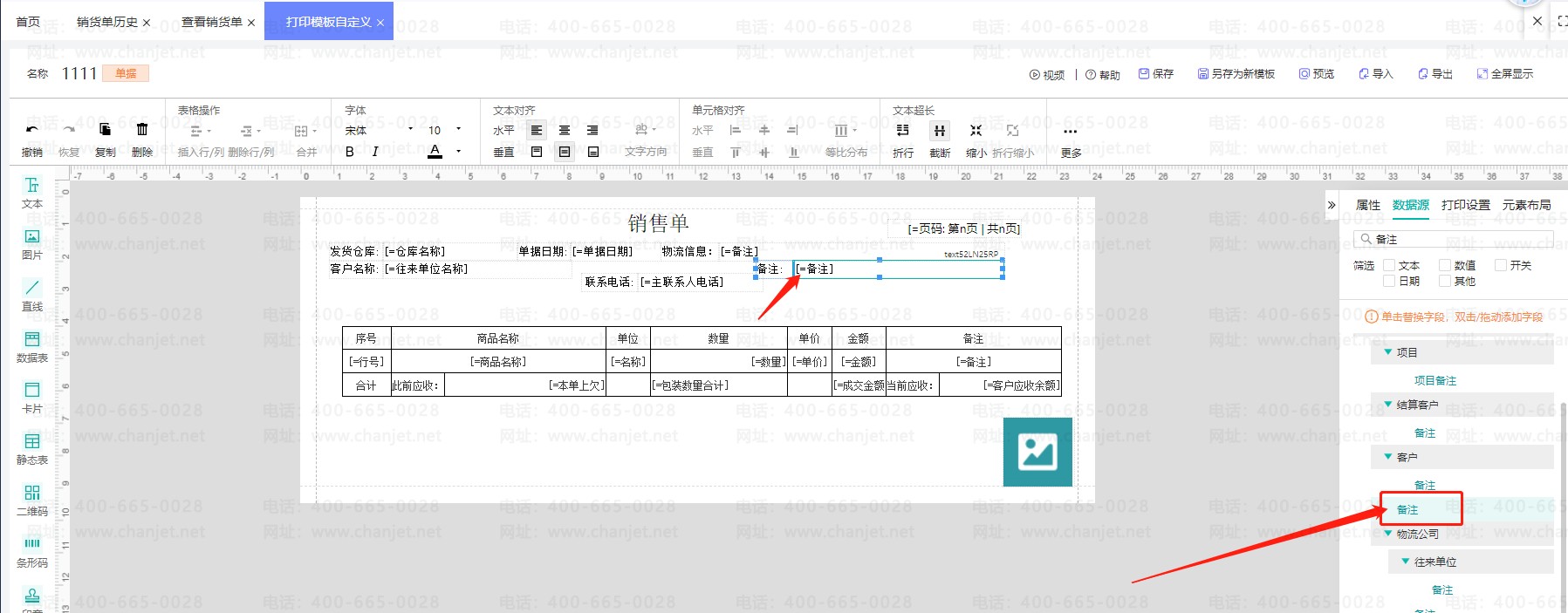This screenshot has width=1568, height=613.
Task: Click the 预览 preview button
Action: pyautogui.click(x=1317, y=74)
